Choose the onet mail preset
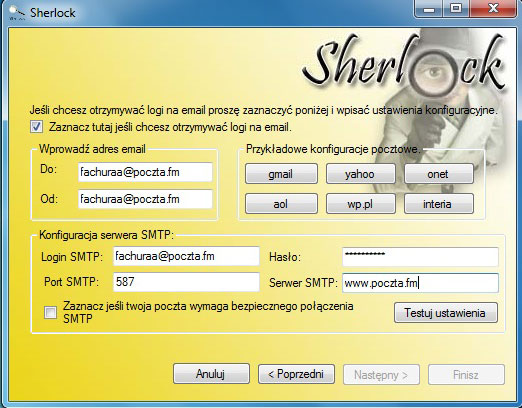The width and height of the screenshot is (522, 408). pos(439,174)
